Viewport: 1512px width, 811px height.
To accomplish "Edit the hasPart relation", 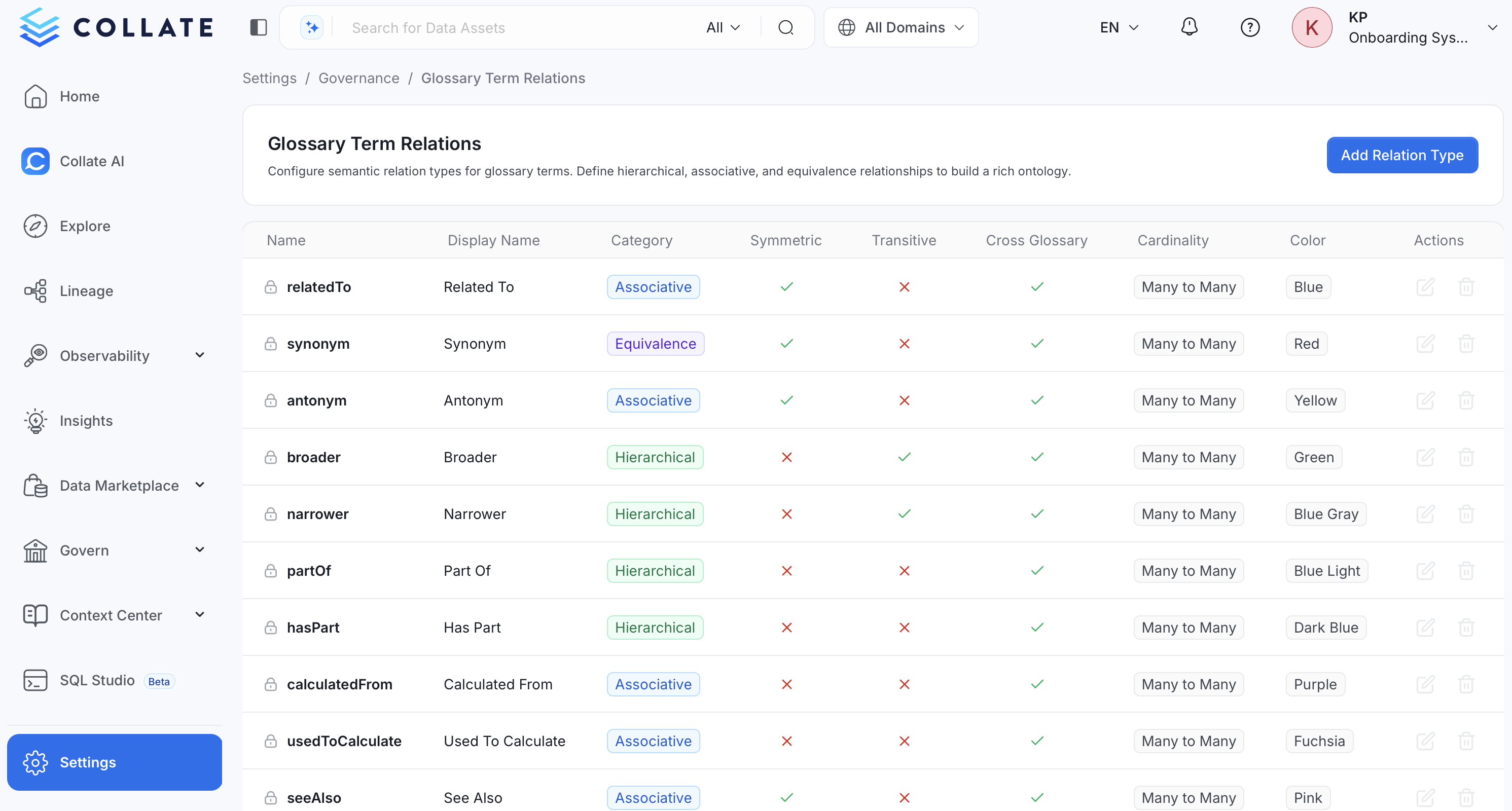I will (1426, 628).
